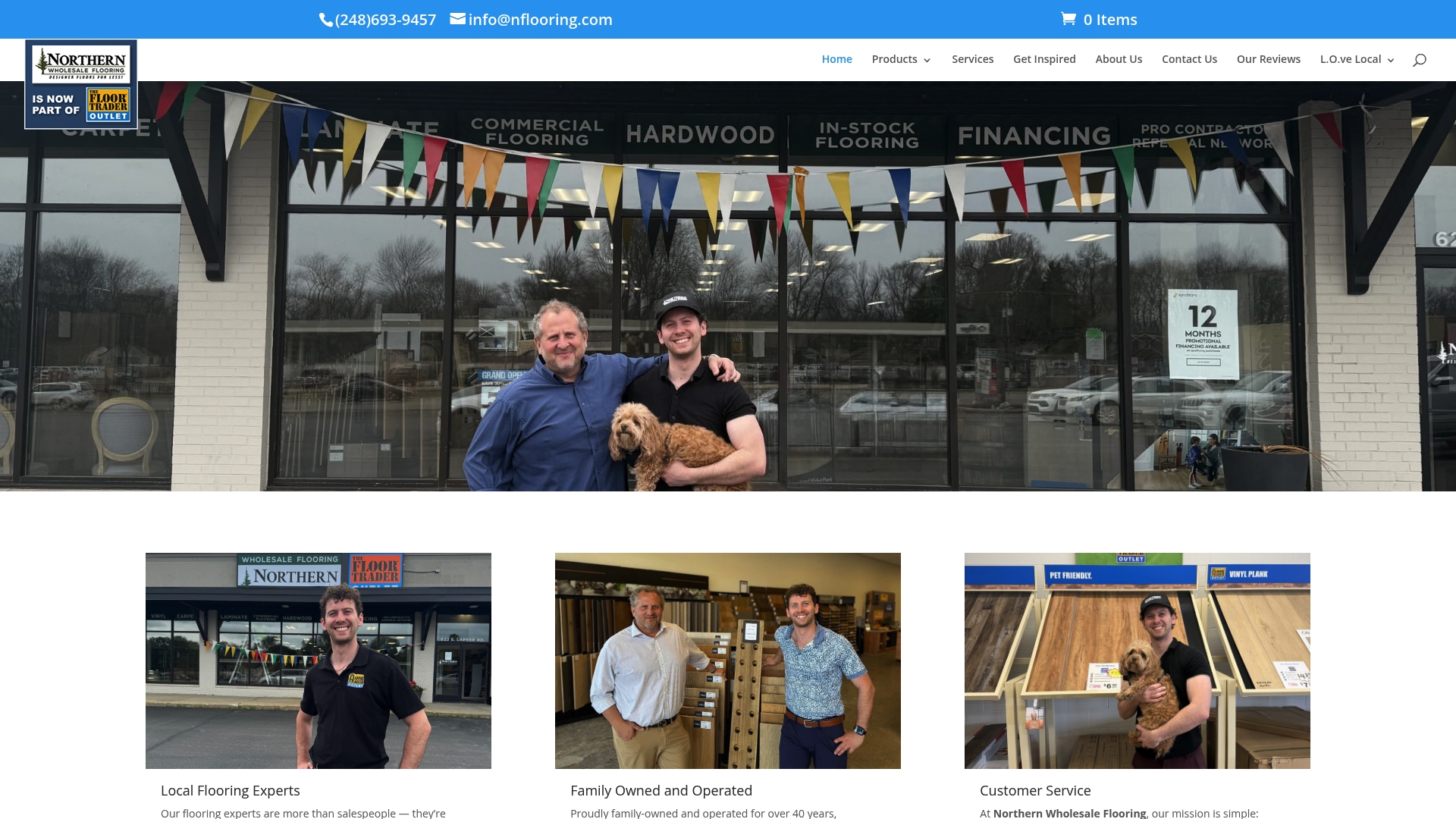Screen dimensions: 1456x819
Task: Go to the Home menu item
Action: click(x=836, y=59)
